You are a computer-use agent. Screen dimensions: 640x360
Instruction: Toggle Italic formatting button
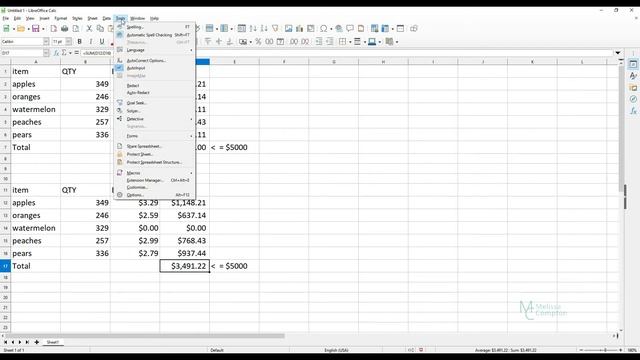click(x=91, y=42)
